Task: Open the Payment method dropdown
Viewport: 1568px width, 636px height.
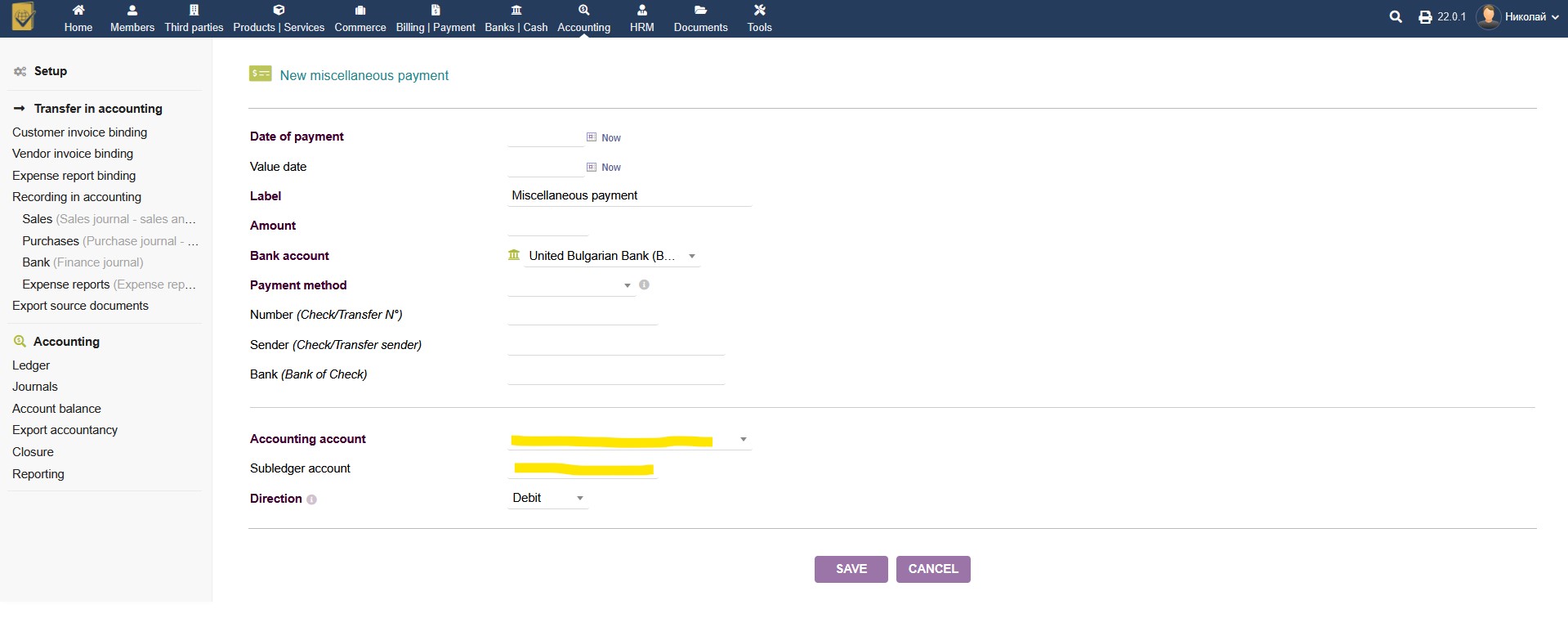Action: (627, 285)
